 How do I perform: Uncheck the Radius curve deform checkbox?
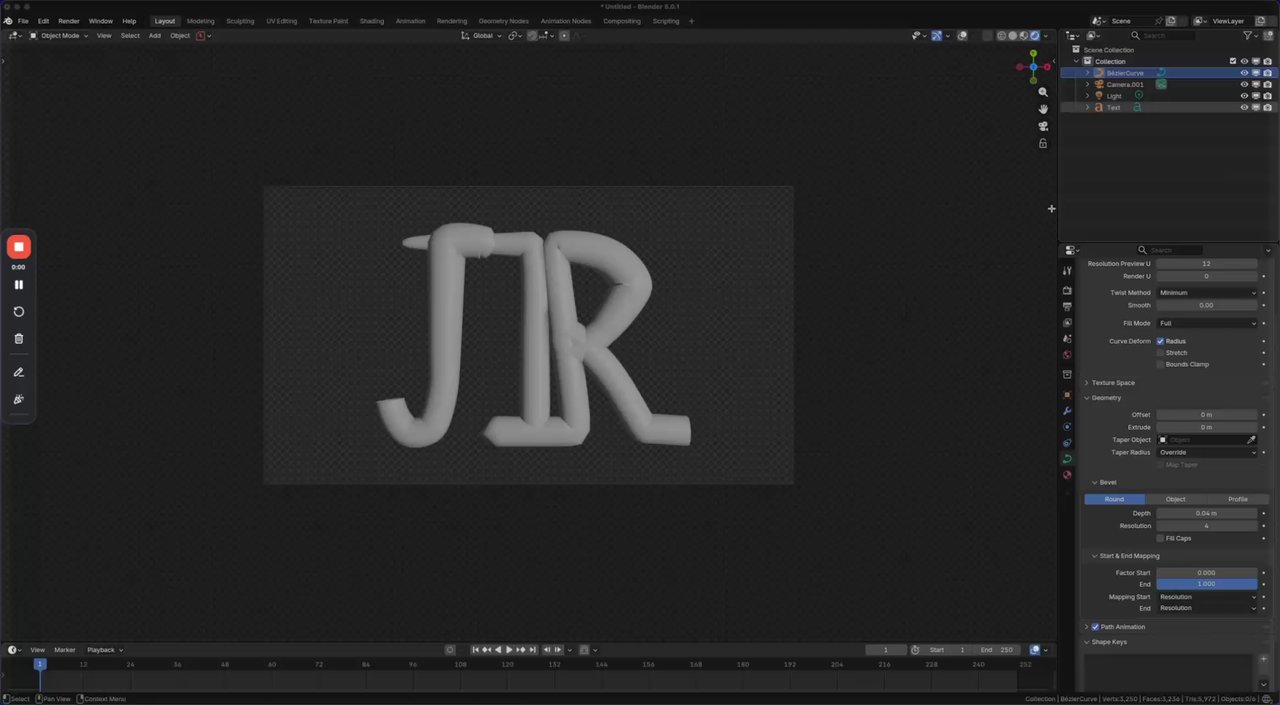tap(1160, 341)
